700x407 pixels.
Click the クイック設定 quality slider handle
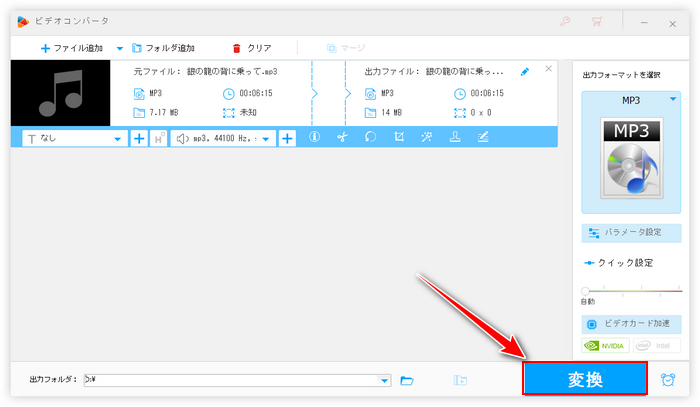tap(585, 291)
